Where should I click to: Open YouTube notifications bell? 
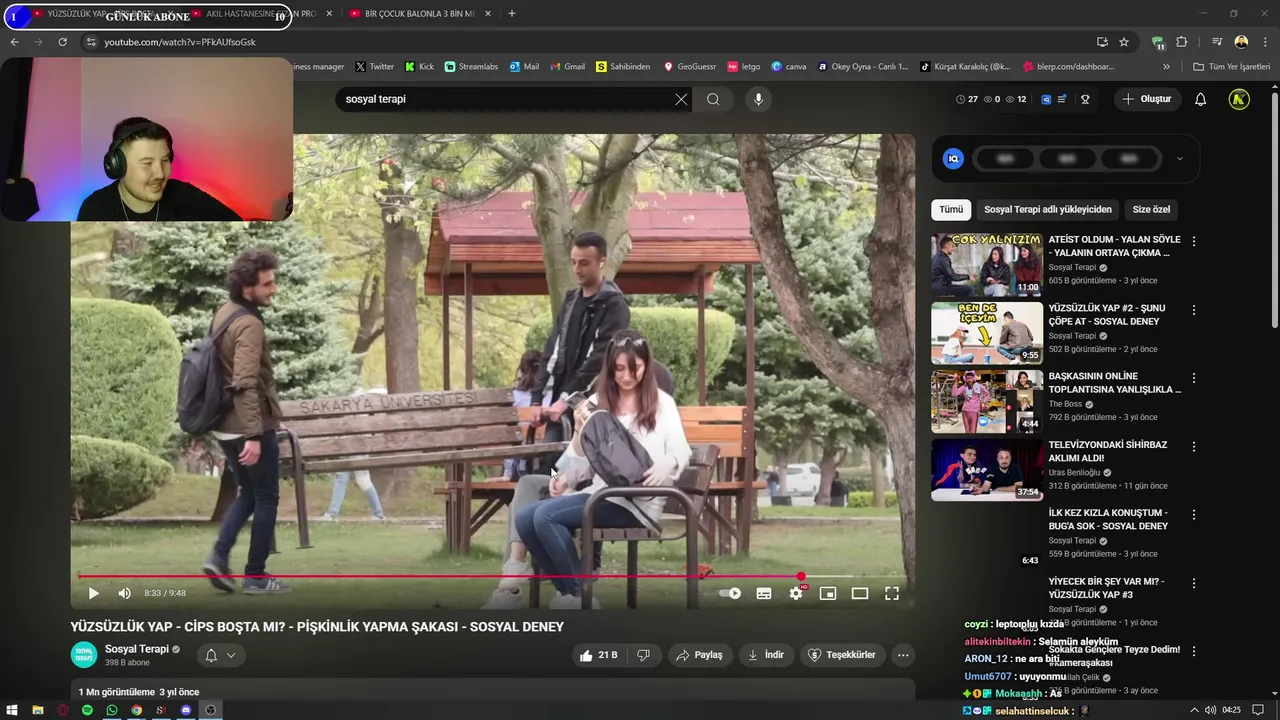point(1200,99)
